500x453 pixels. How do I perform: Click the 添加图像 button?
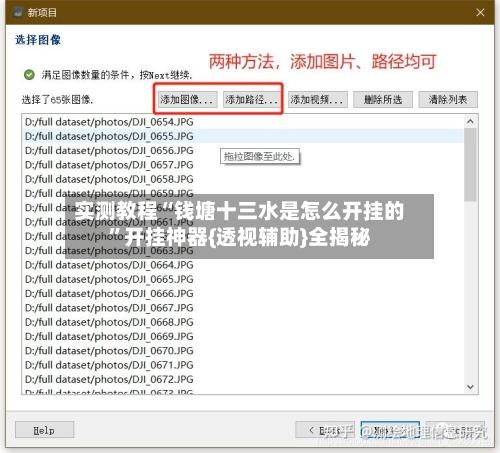pyautogui.click(x=187, y=99)
